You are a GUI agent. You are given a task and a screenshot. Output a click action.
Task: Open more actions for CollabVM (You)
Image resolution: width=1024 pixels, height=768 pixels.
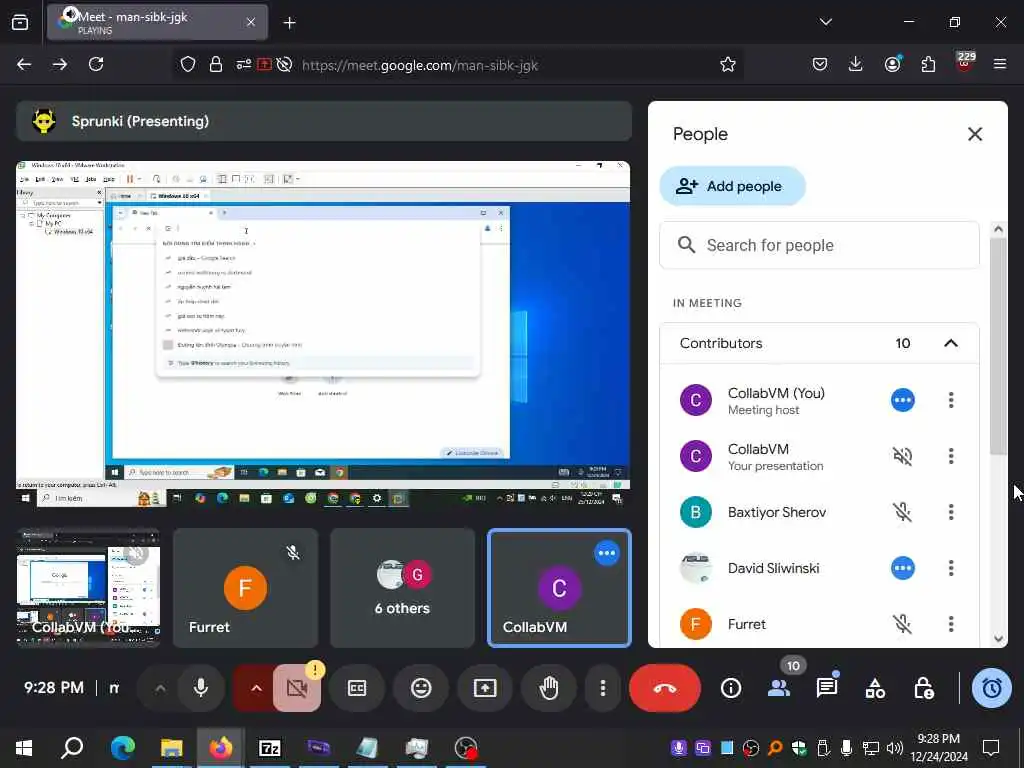951,400
